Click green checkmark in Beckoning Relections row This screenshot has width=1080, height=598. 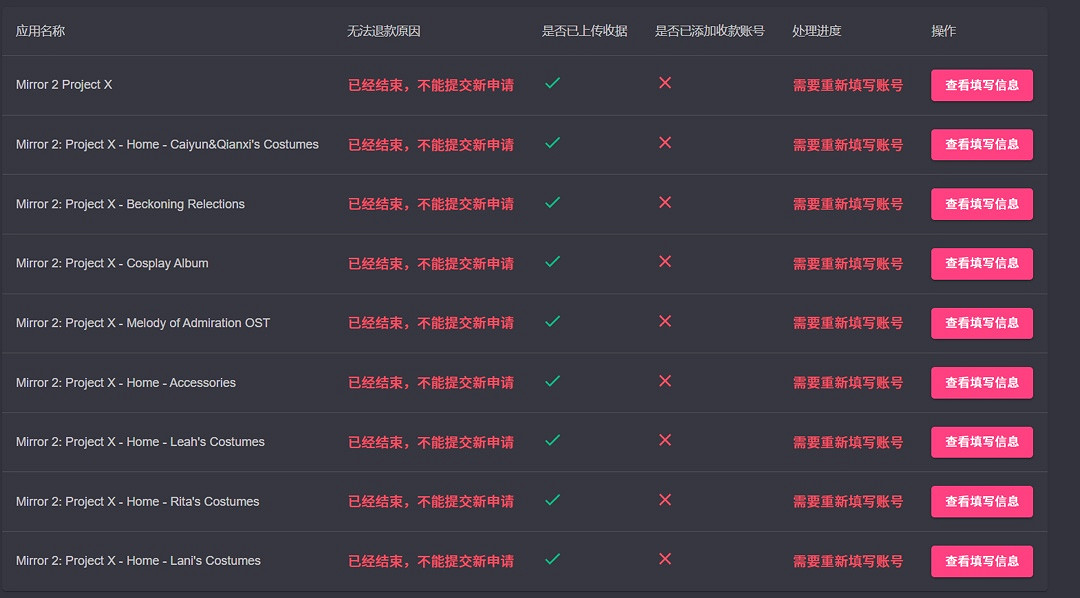[552, 202]
